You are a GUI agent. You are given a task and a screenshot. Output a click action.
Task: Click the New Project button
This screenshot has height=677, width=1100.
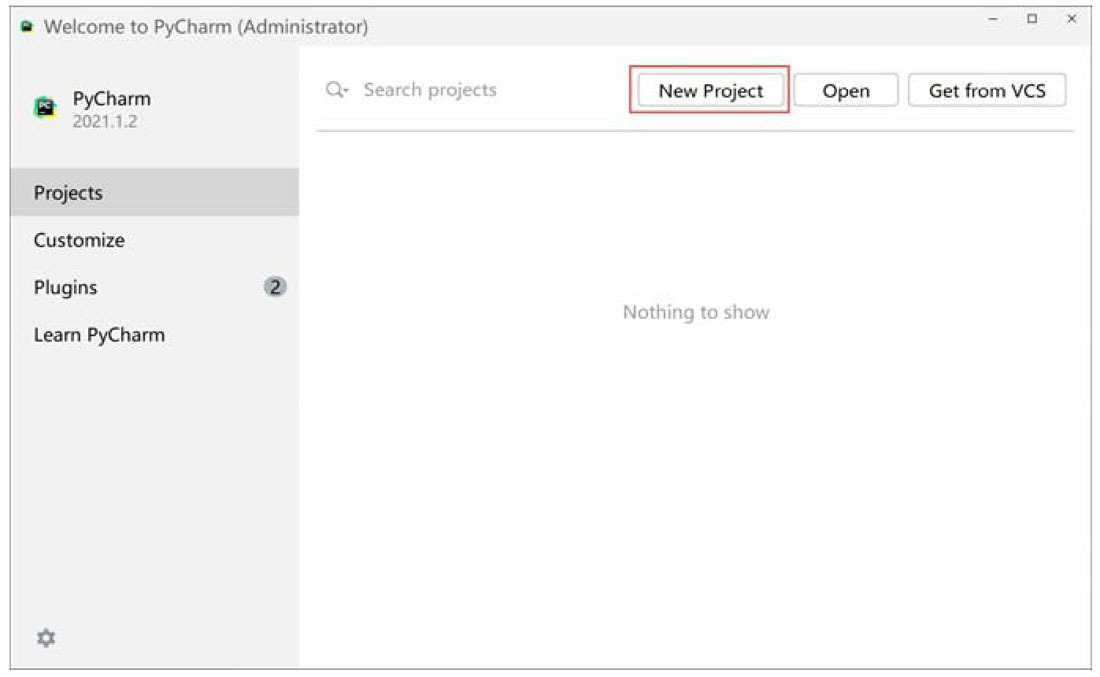[711, 91]
